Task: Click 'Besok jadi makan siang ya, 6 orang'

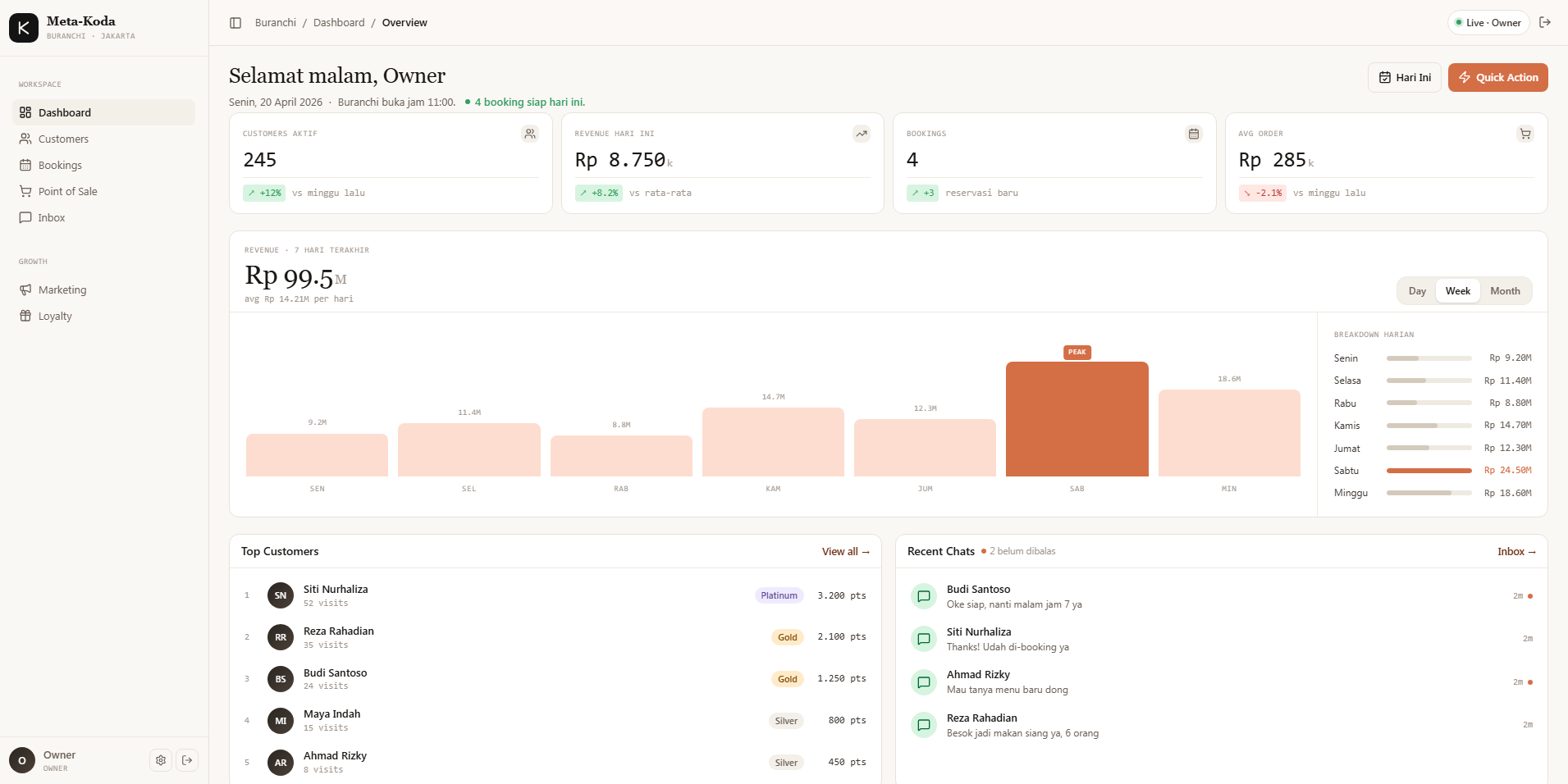Action: pos(1022,733)
